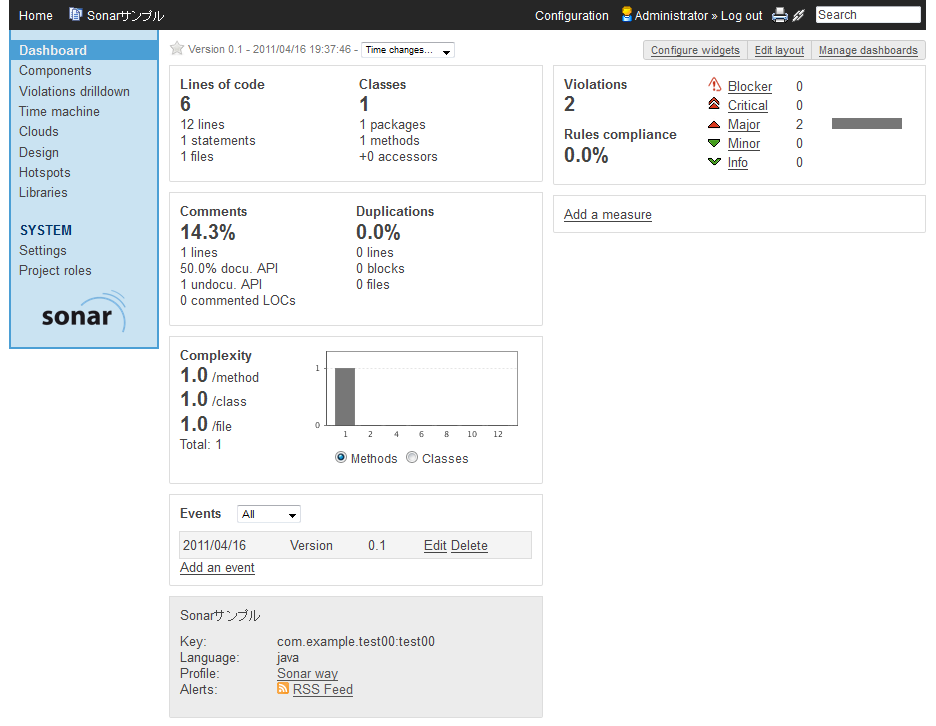Open the Dashboard sidebar item
936x726 pixels.
84,50
